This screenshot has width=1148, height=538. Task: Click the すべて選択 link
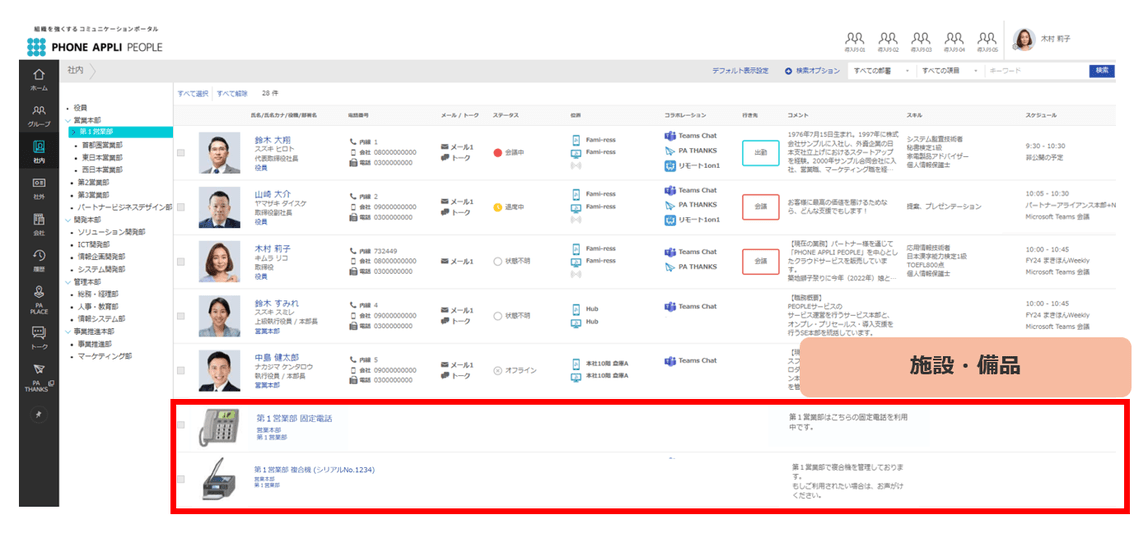(193, 94)
